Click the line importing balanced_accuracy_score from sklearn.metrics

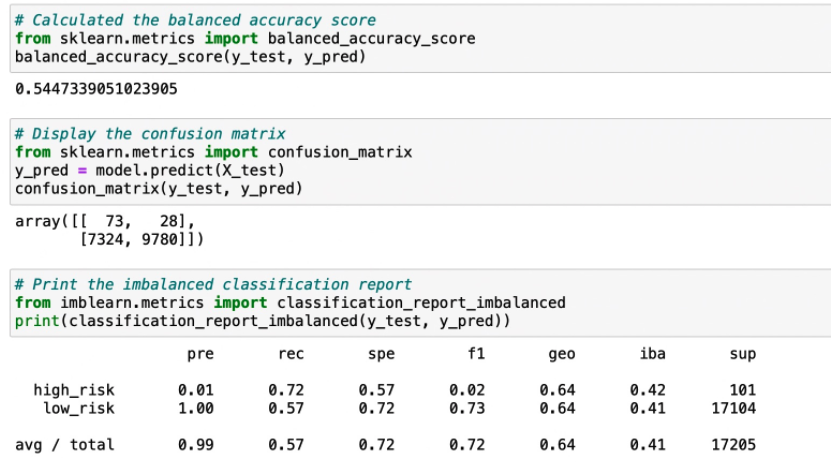pyautogui.click(x=245, y=39)
